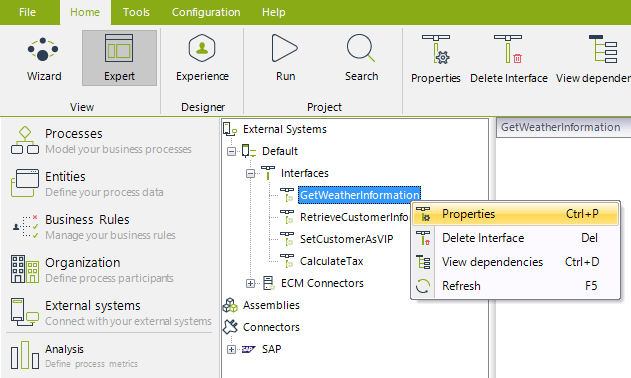The width and height of the screenshot is (631, 378).
Task: Click 'Define your process data' text
Action: (104, 192)
